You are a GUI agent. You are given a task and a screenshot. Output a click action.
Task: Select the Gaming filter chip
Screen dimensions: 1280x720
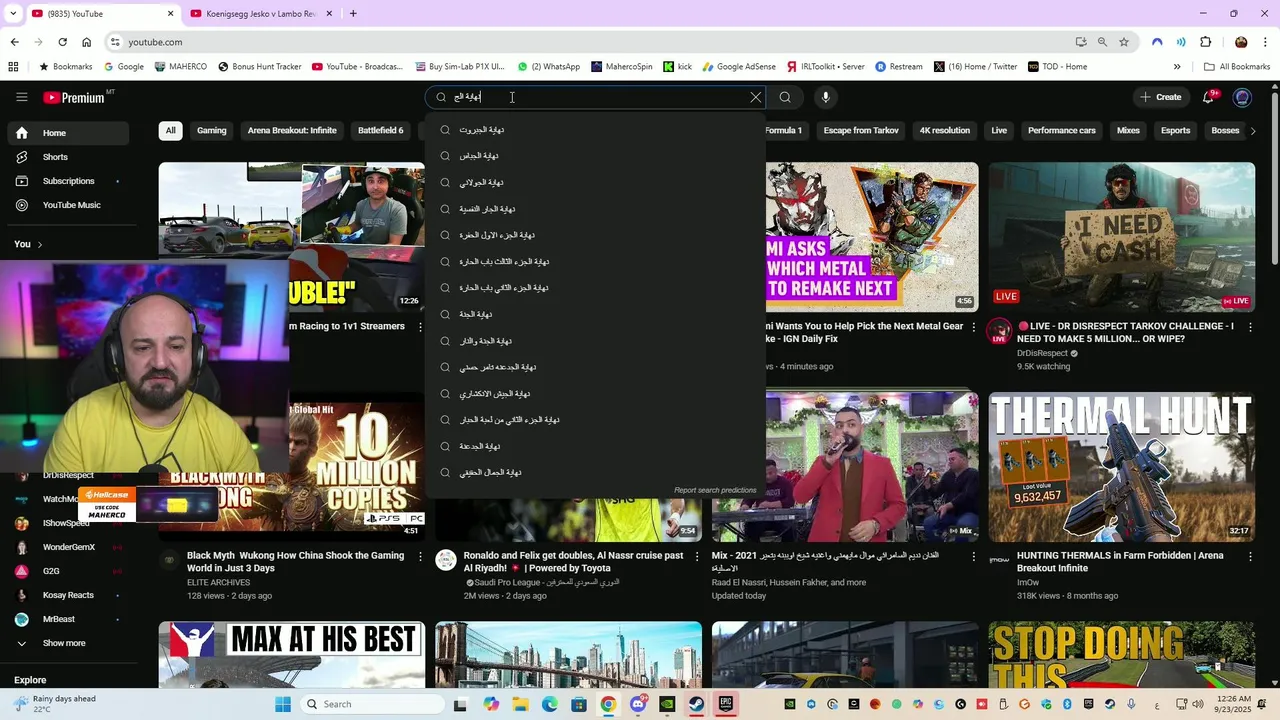tap(211, 130)
